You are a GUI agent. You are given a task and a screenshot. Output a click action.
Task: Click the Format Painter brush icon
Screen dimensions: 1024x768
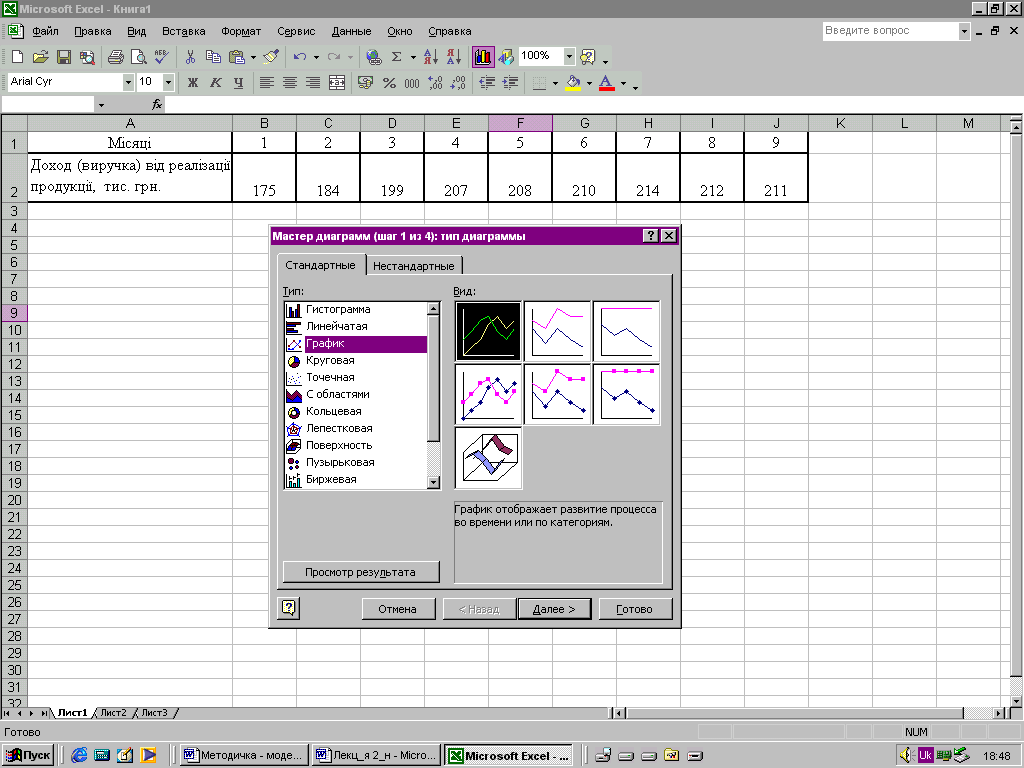[271, 57]
